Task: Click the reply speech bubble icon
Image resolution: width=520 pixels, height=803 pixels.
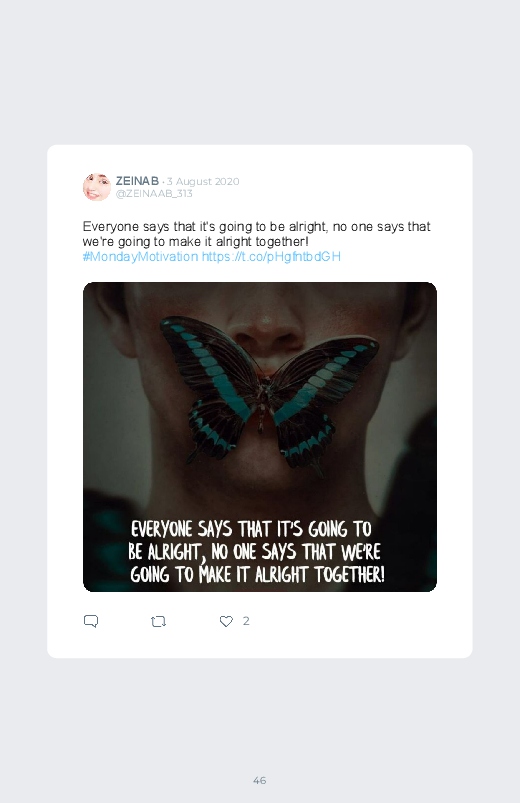Action: point(91,621)
